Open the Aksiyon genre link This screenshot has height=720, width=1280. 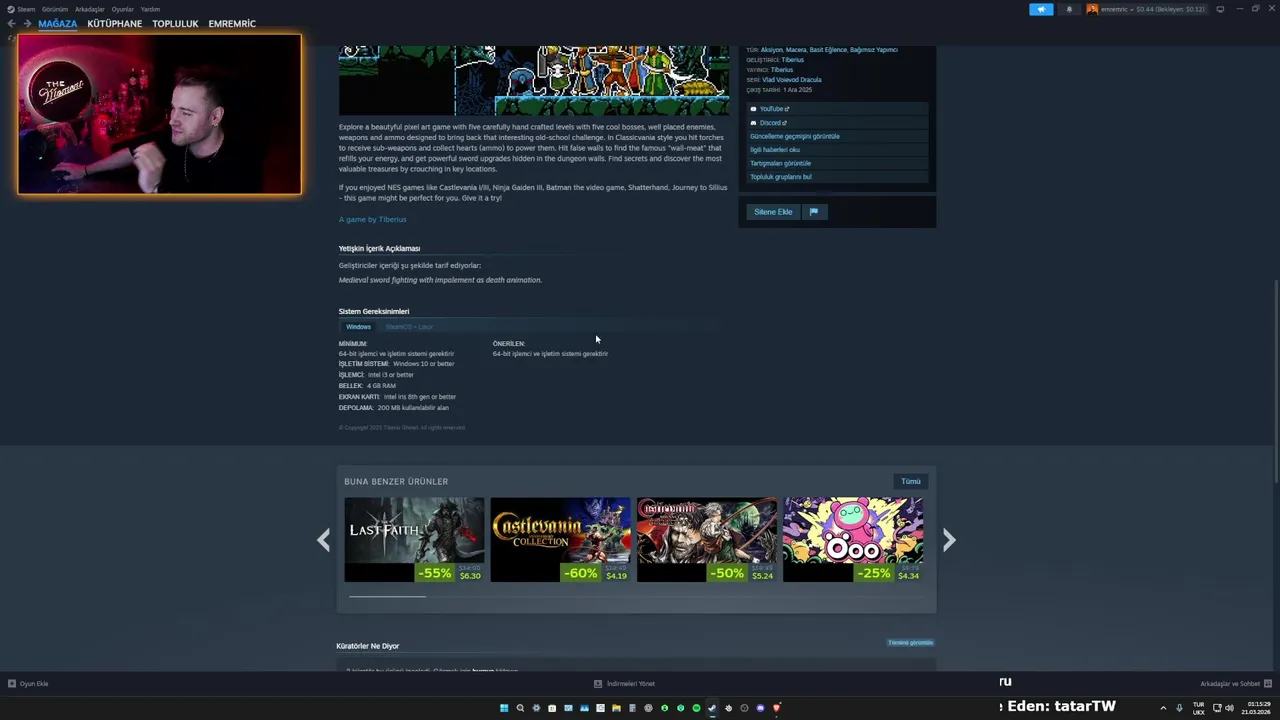[771, 50]
